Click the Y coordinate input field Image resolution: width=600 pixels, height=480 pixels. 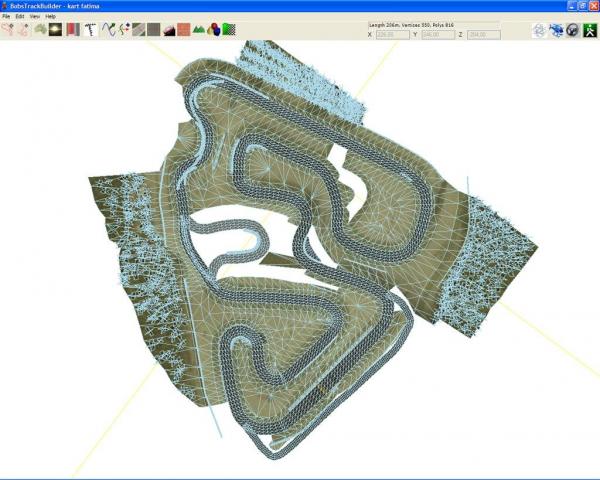point(438,34)
